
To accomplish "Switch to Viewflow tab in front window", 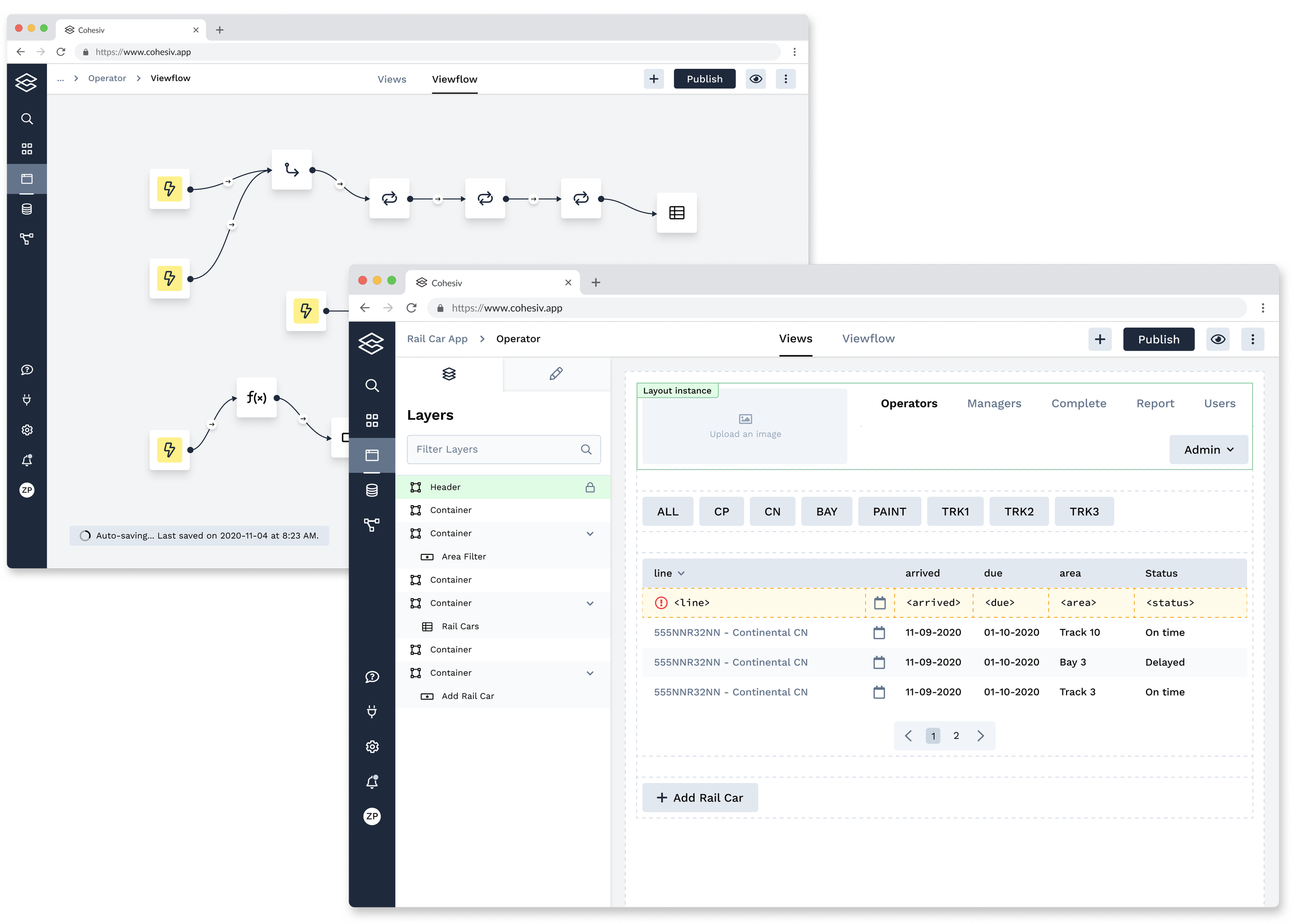I will click(868, 339).
